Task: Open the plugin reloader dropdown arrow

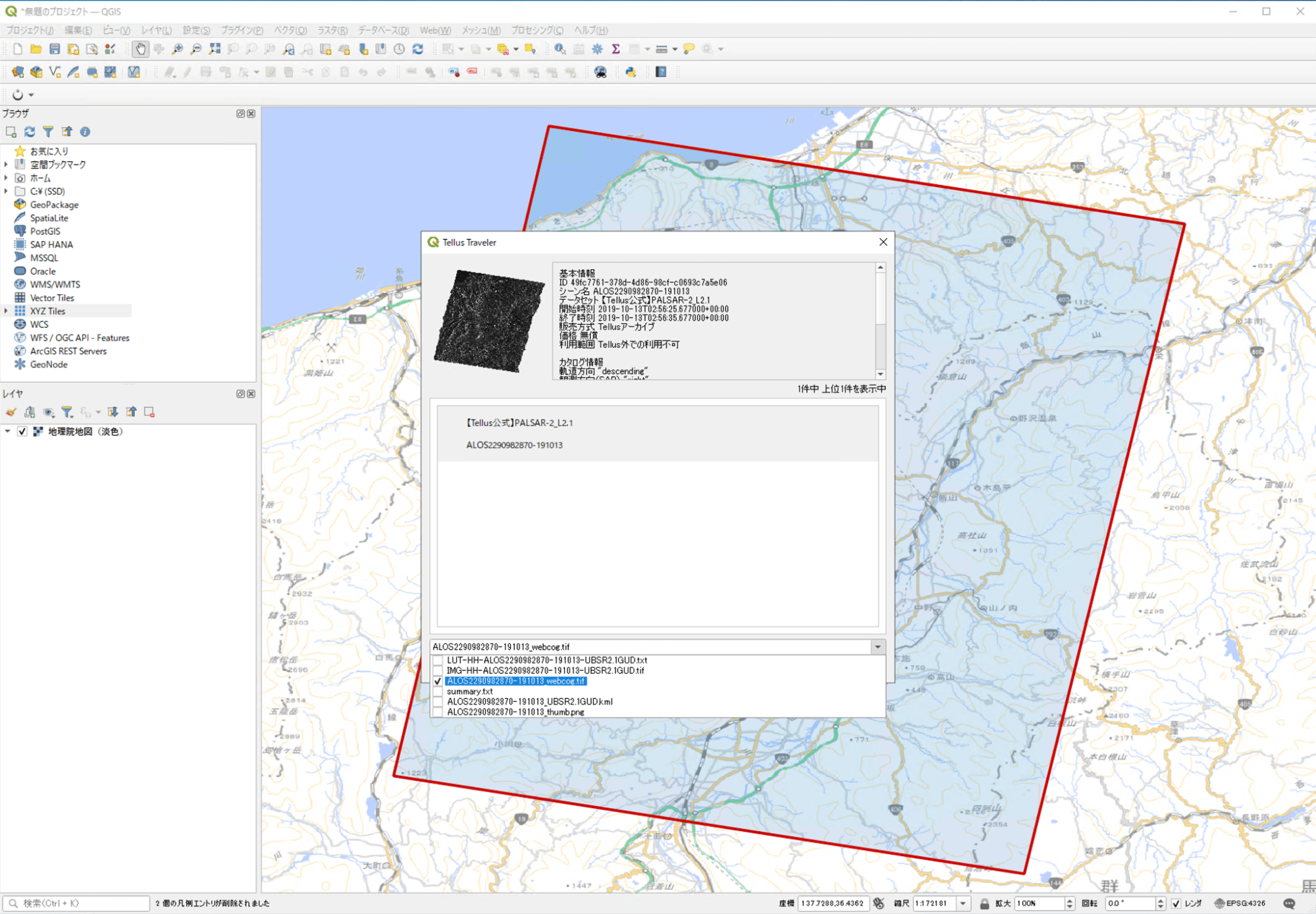Action: click(31, 95)
